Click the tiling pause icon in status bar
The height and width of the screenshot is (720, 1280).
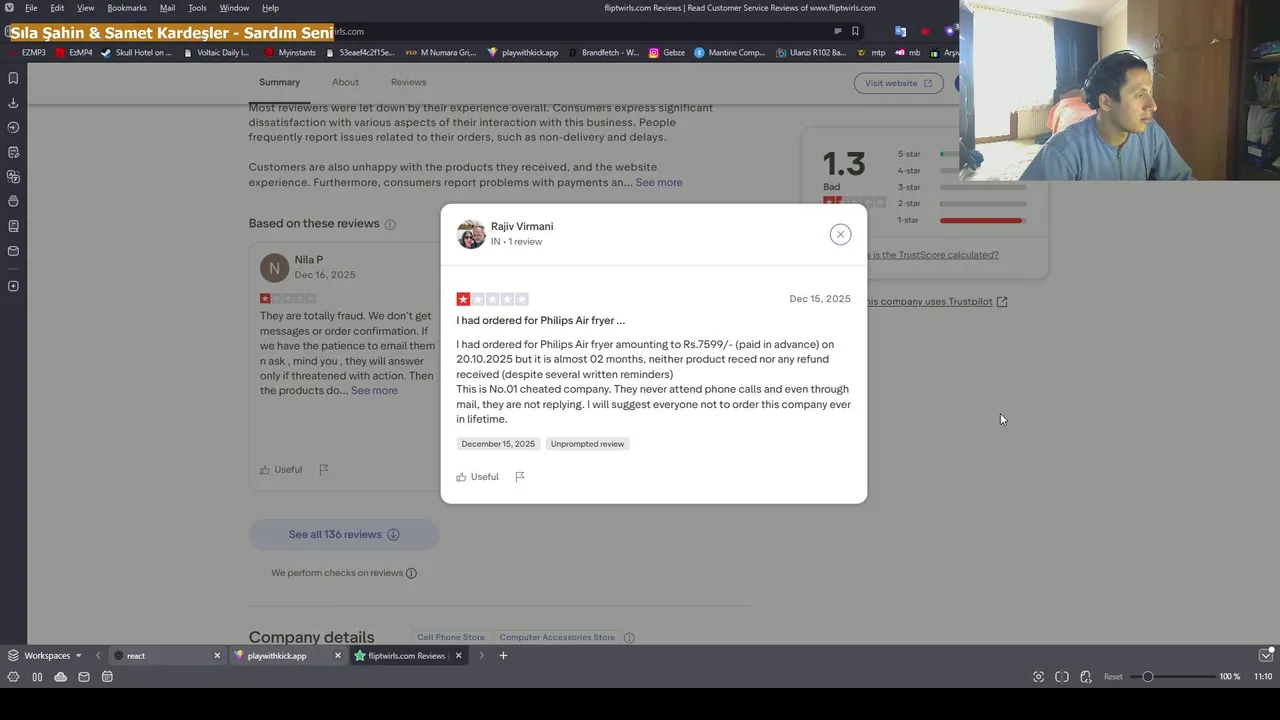coord(37,677)
